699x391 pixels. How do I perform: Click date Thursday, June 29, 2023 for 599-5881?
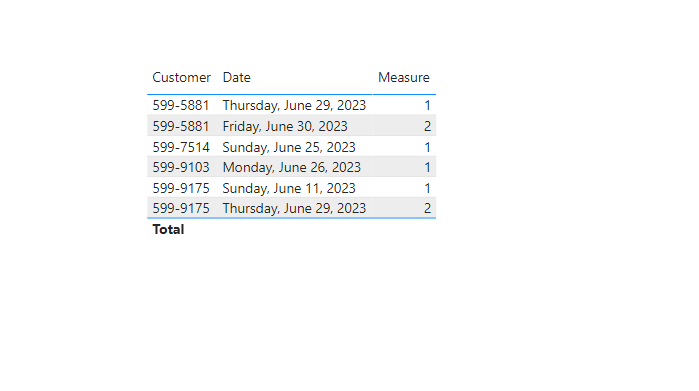(294, 105)
